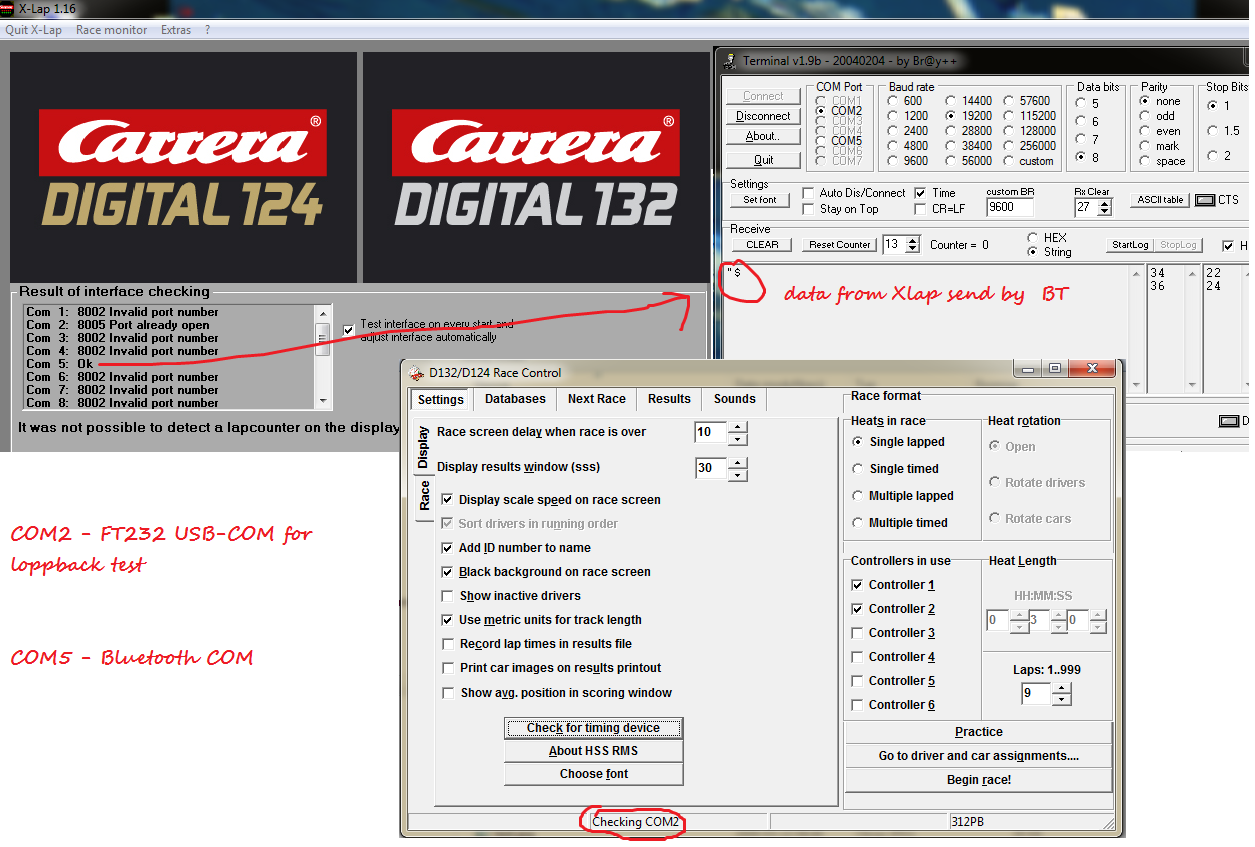Click CLEAR in the Receive section
This screenshot has height=847, width=1255.
(762, 244)
